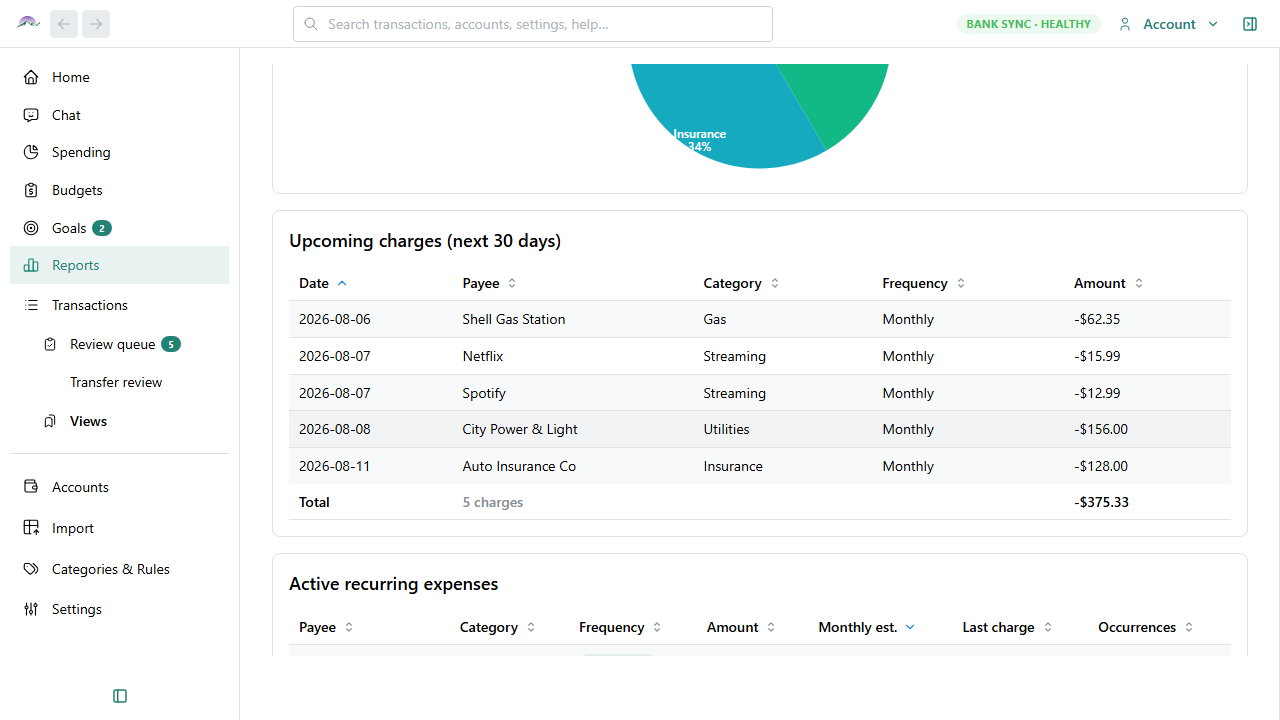
Task: Sort upcoming charges by Amount
Action: coord(1109,283)
